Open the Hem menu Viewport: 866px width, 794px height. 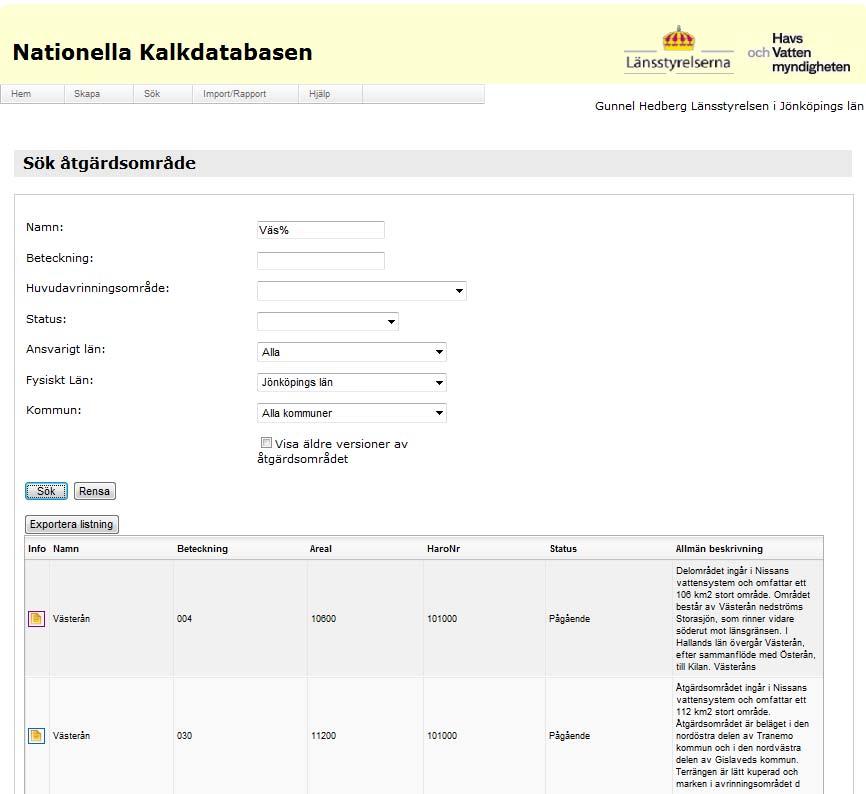[x=21, y=94]
